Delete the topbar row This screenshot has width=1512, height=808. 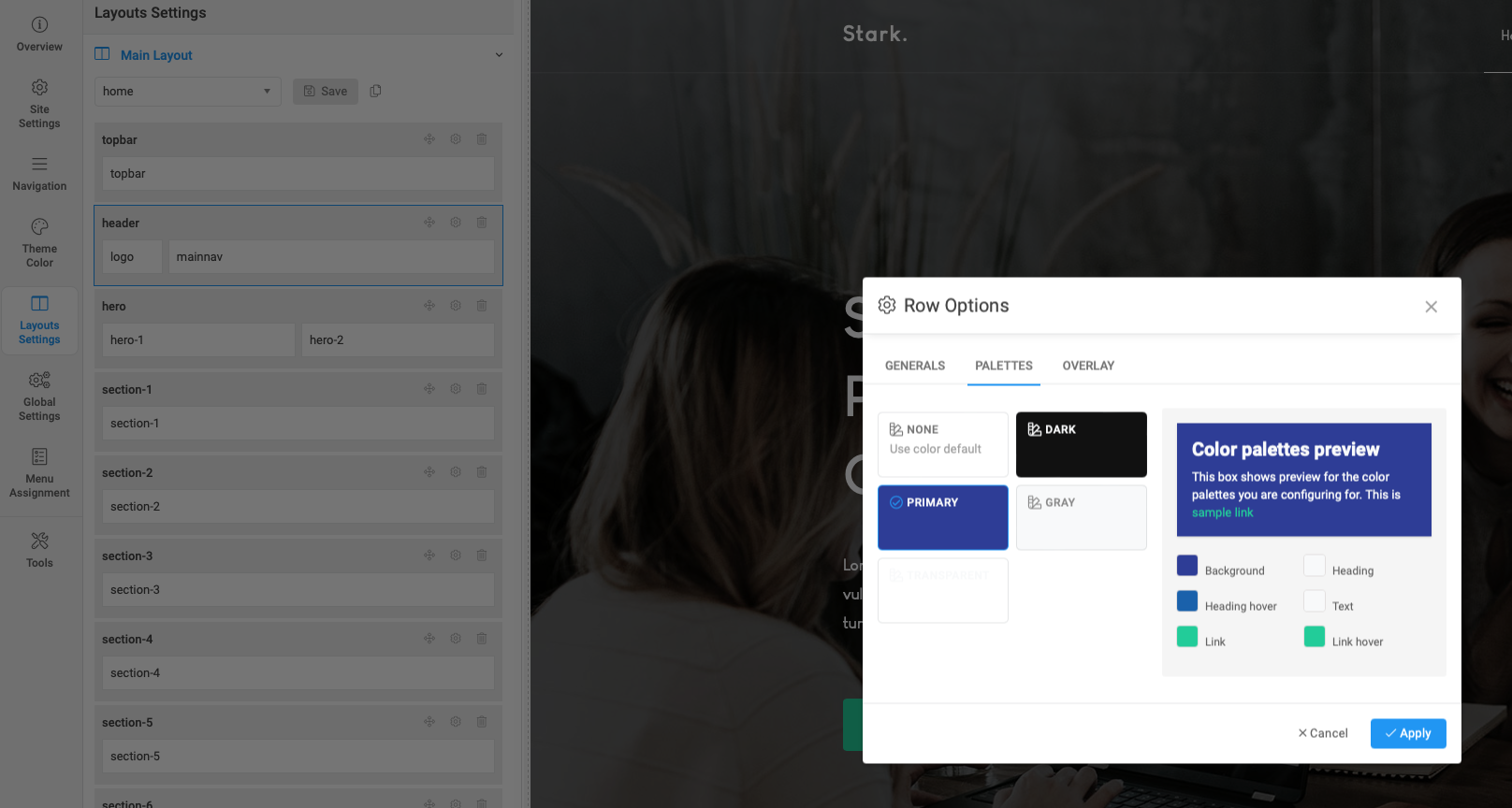[x=482, y=139]
